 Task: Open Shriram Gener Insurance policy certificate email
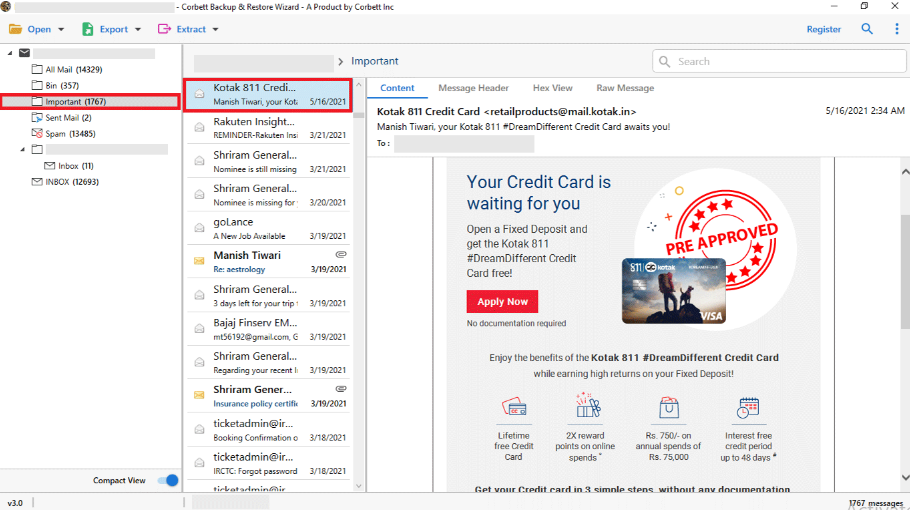click(x=268, y=396)
